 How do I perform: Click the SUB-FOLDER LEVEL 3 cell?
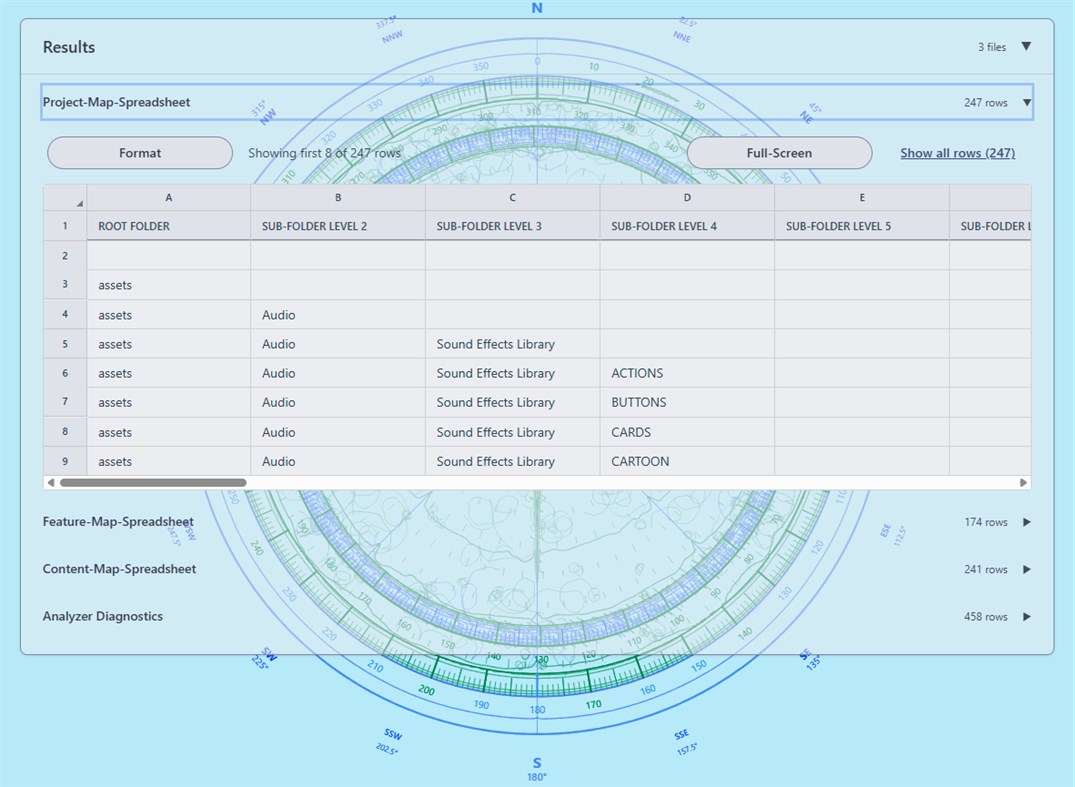(512, 226)
